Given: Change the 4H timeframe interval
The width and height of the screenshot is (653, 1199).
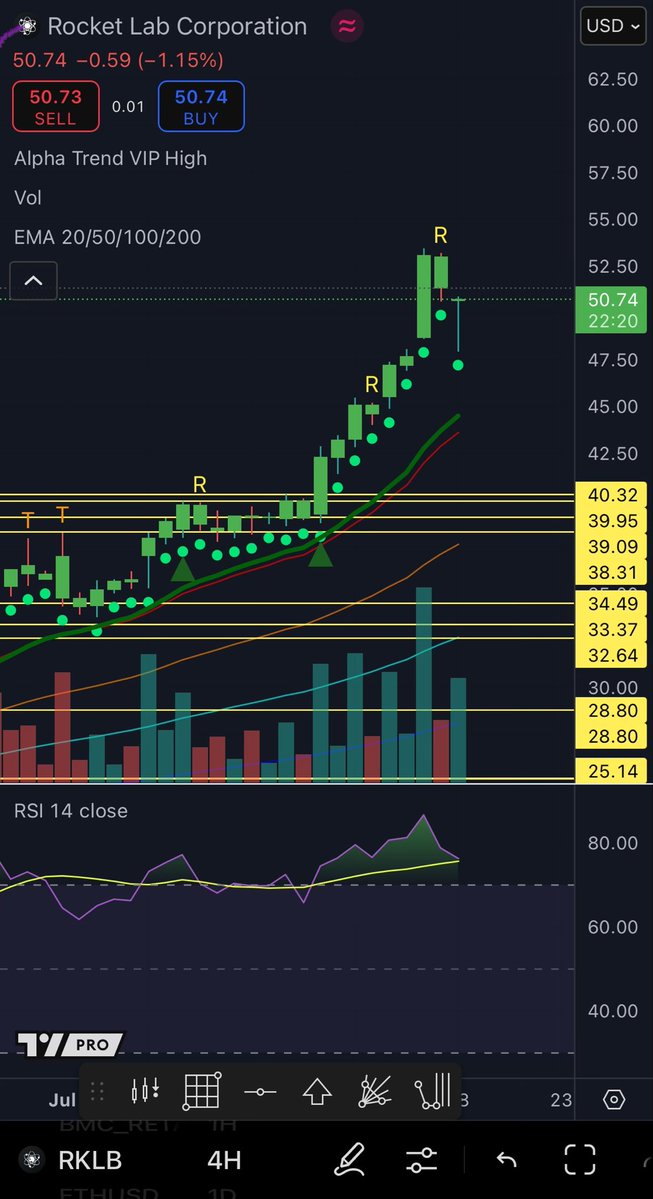Looking at the screenshot, I should (224, 1160).
